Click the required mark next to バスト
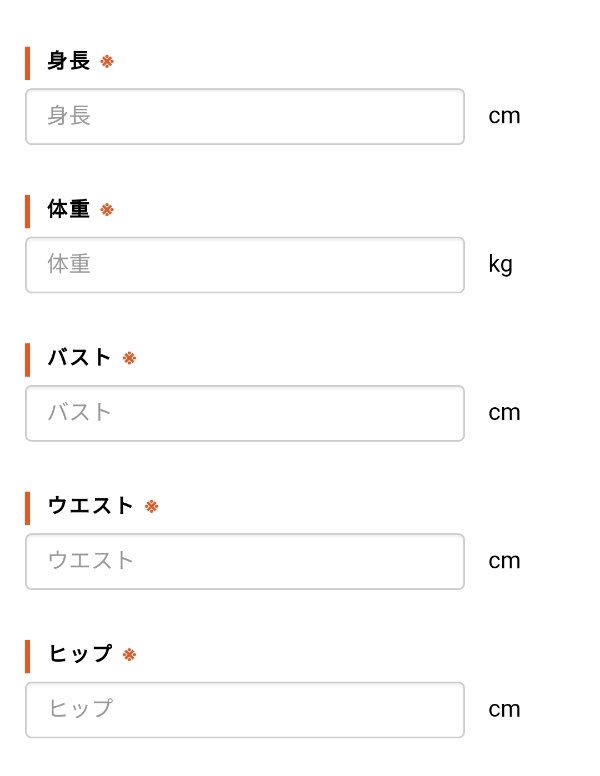This screenshot has height=776, width=600. [x=129, y=358]
